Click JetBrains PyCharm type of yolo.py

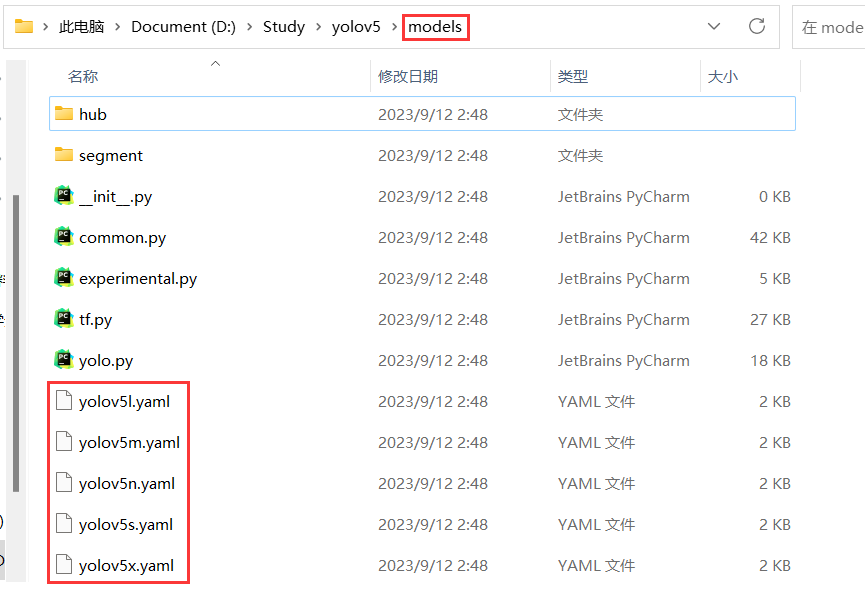pos(623,361)
